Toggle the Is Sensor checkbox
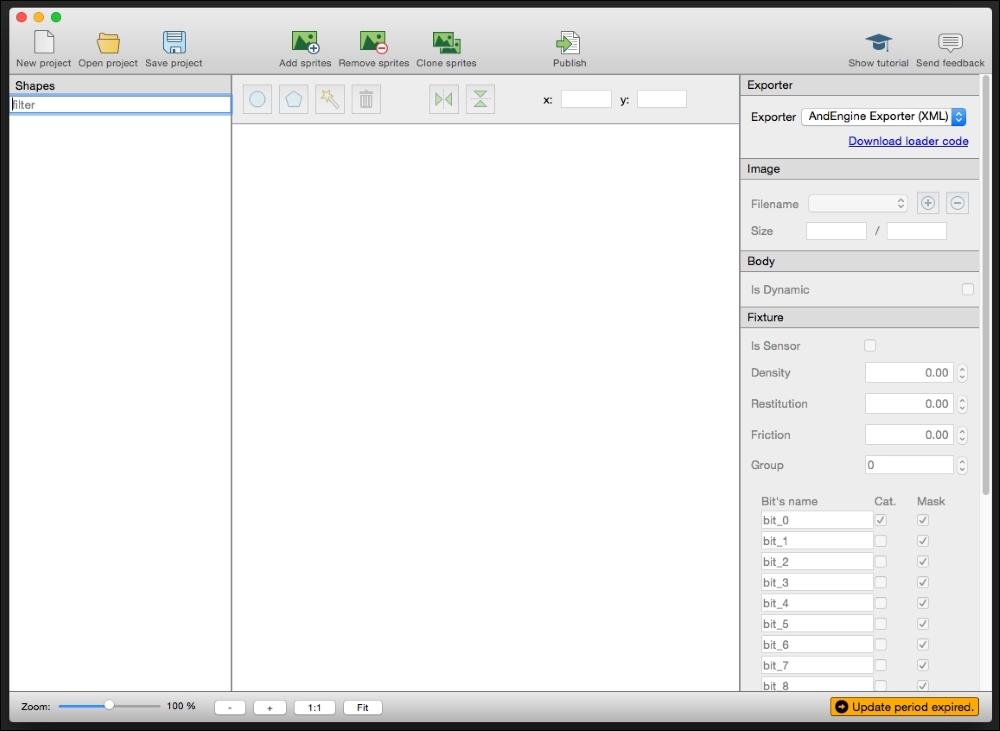1000x731 pixels. point(869,346)
